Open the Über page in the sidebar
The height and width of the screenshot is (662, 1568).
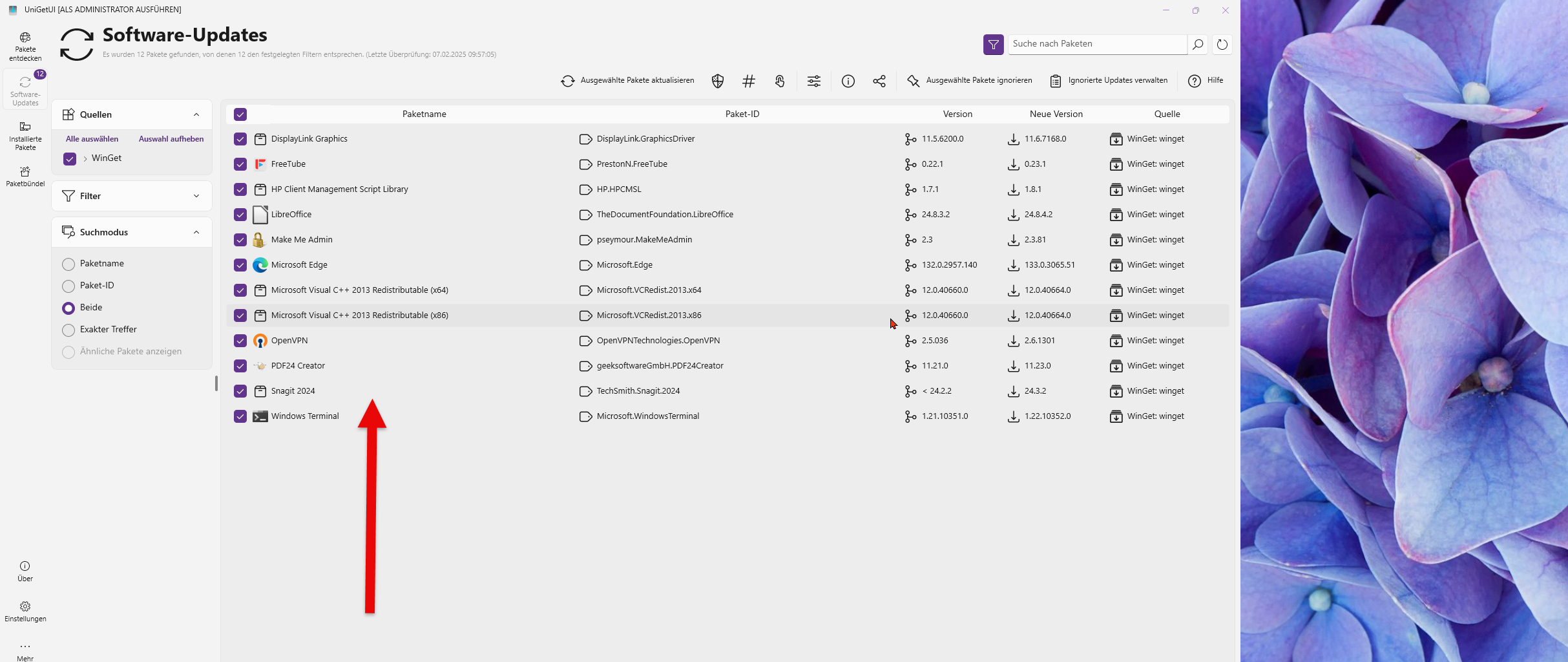pyautogui.click(x=25, y=571)
